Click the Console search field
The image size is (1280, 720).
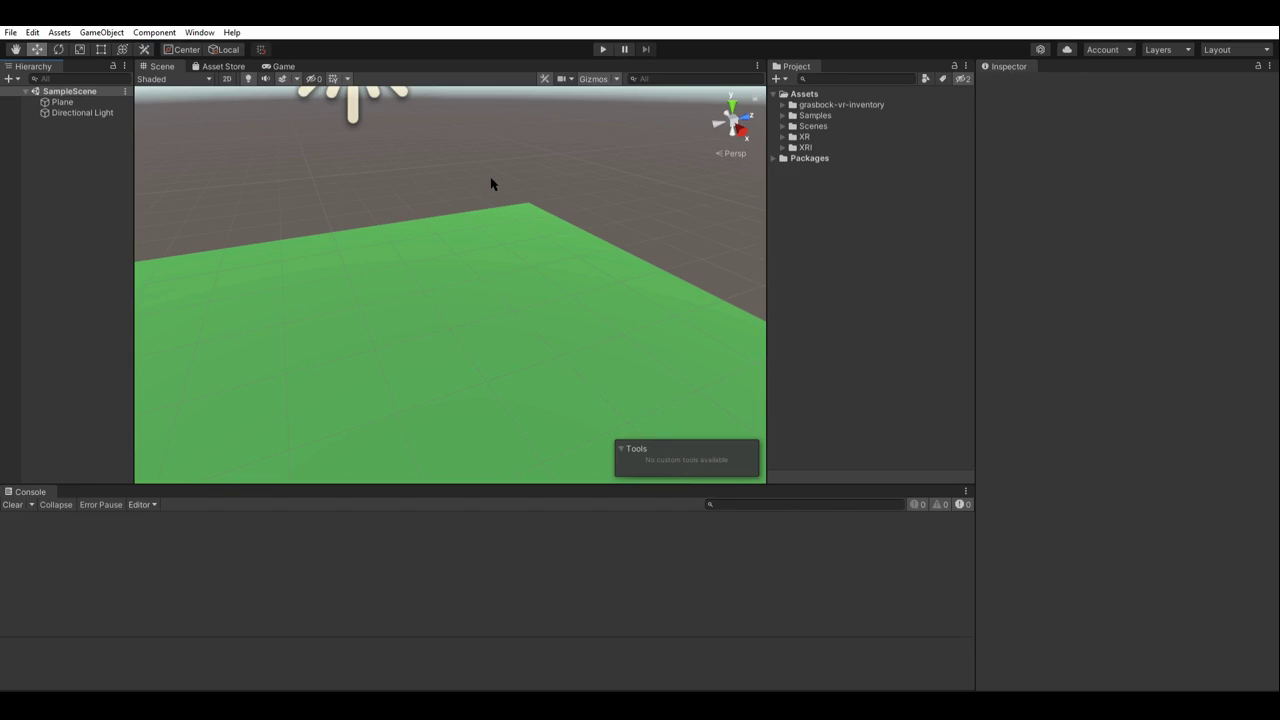(x=804, y=505)
